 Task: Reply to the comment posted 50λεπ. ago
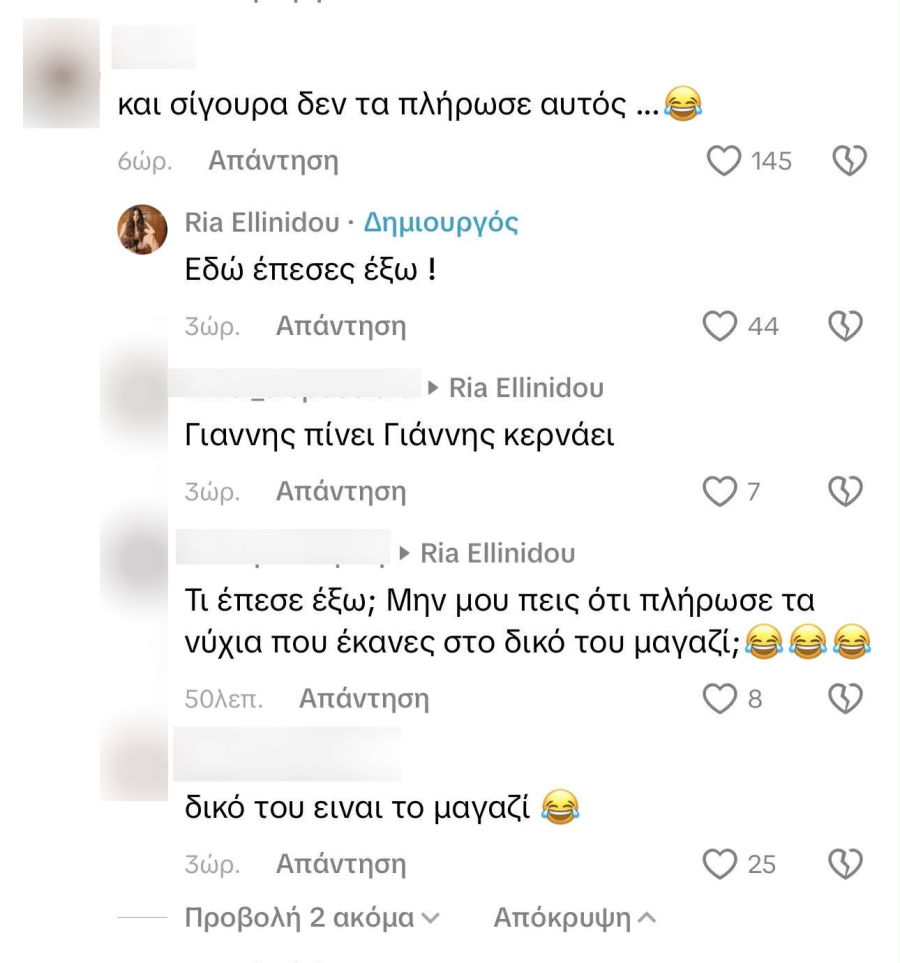(363, 699)
